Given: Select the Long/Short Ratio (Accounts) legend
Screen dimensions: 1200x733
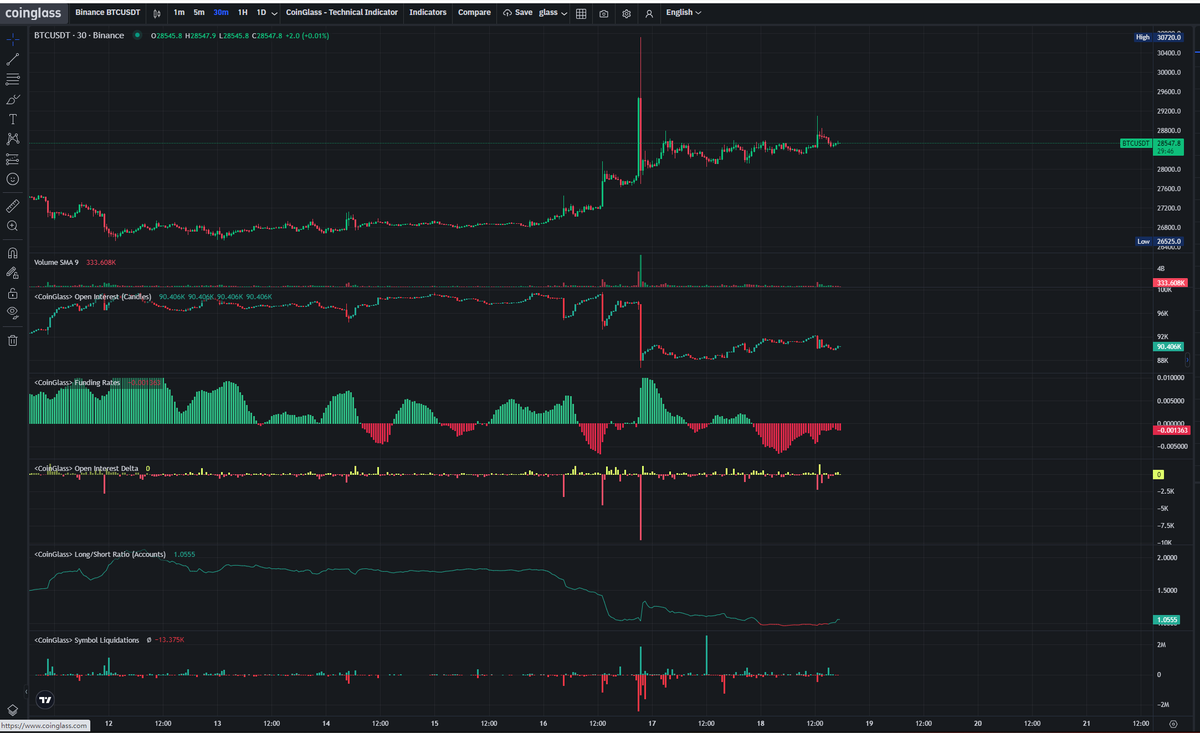Looking at the screenshot, I should (x=100, y=554).
